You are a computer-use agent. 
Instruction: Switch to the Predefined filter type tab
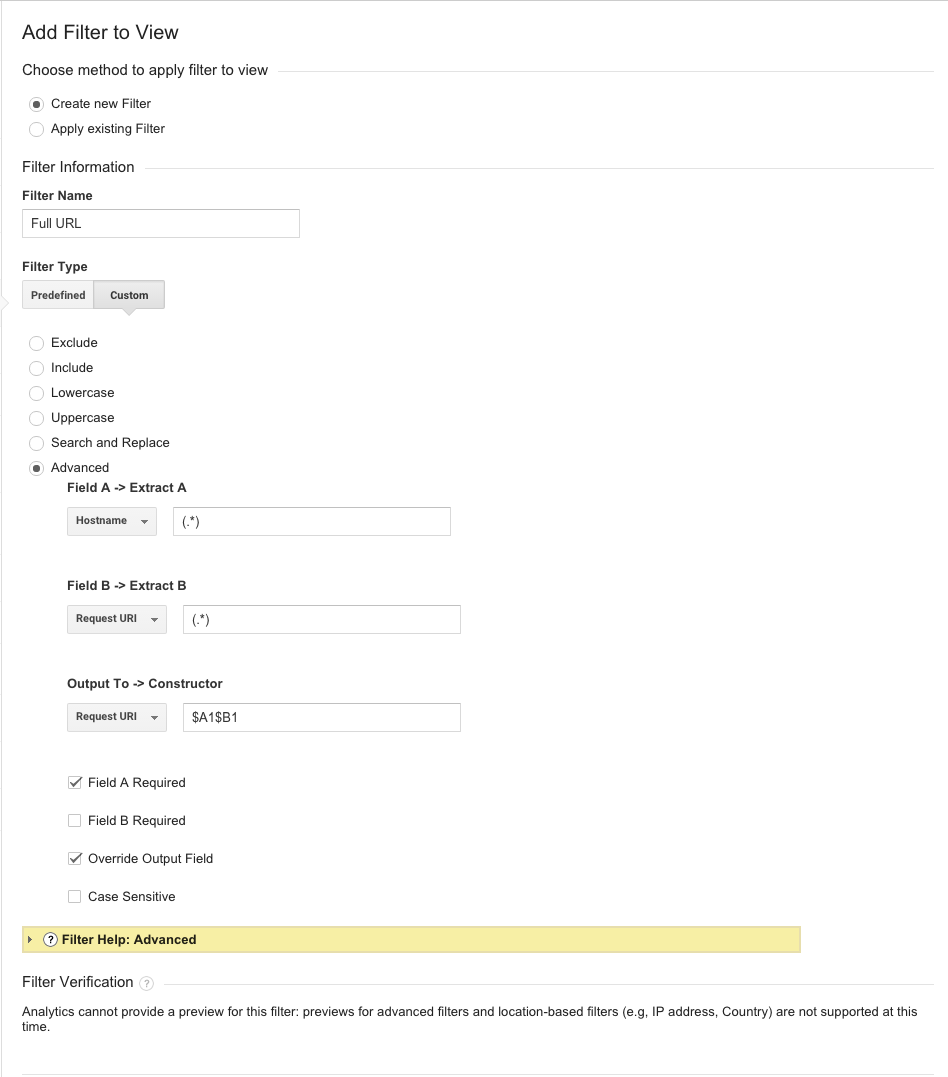[x=58, y=295]
